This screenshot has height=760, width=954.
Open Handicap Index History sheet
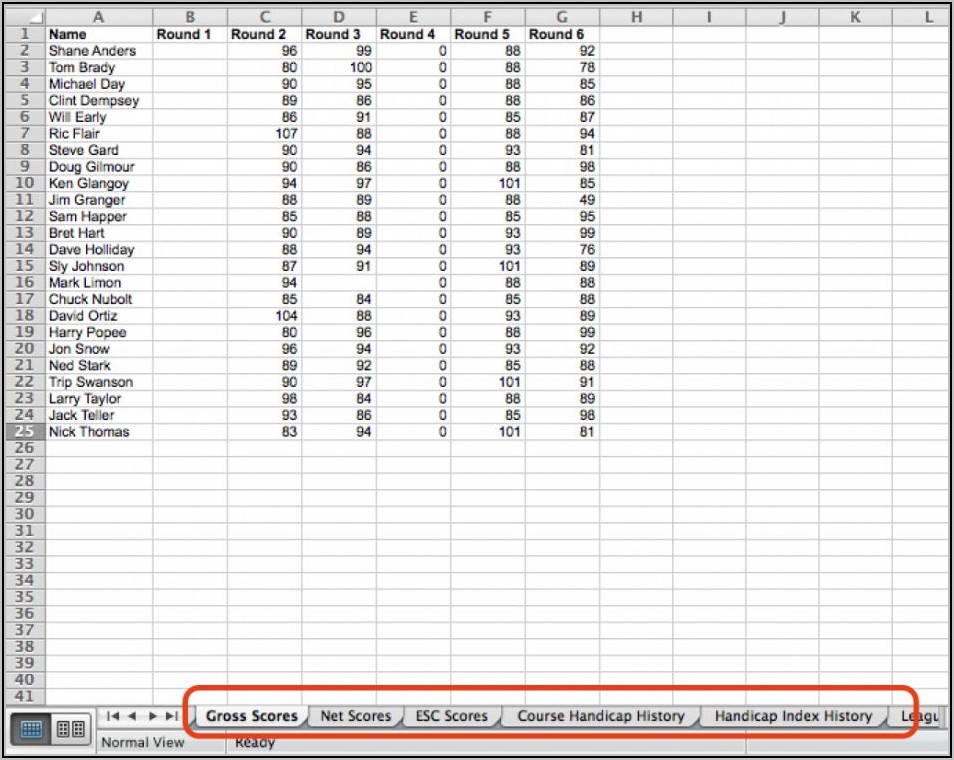pos(793,716)
